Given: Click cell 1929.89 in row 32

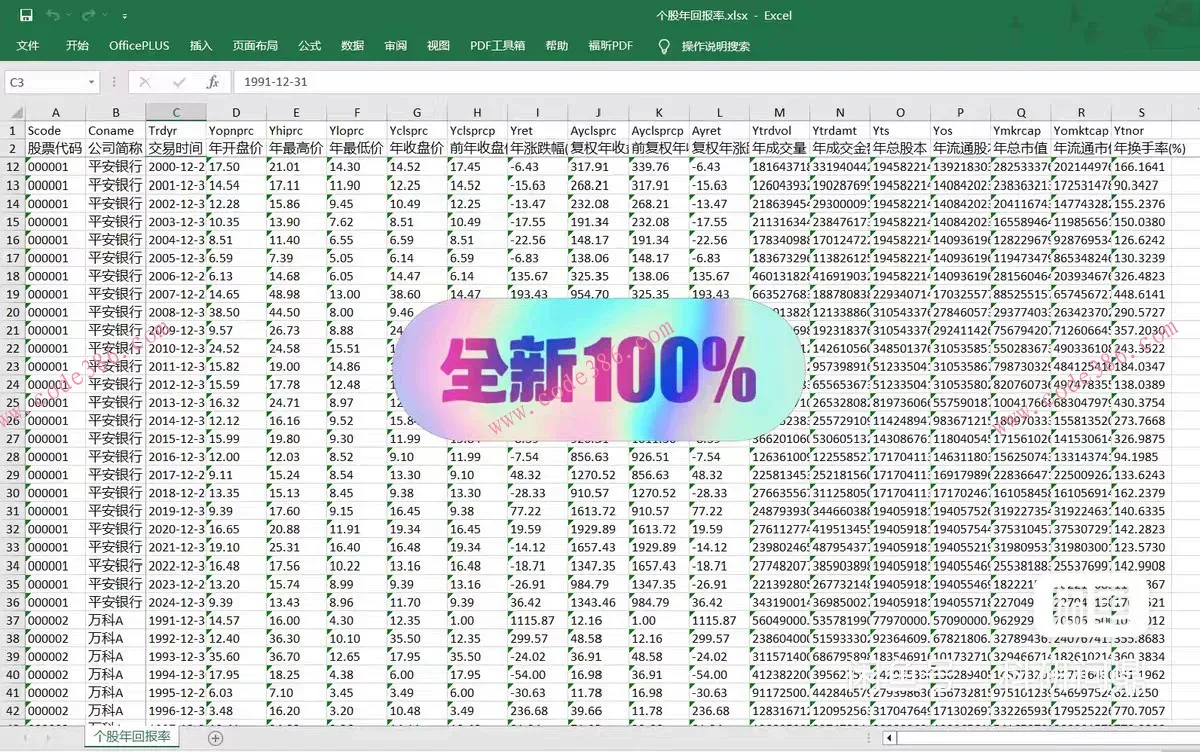Looking at the screenshot, I should pos(598,529).
